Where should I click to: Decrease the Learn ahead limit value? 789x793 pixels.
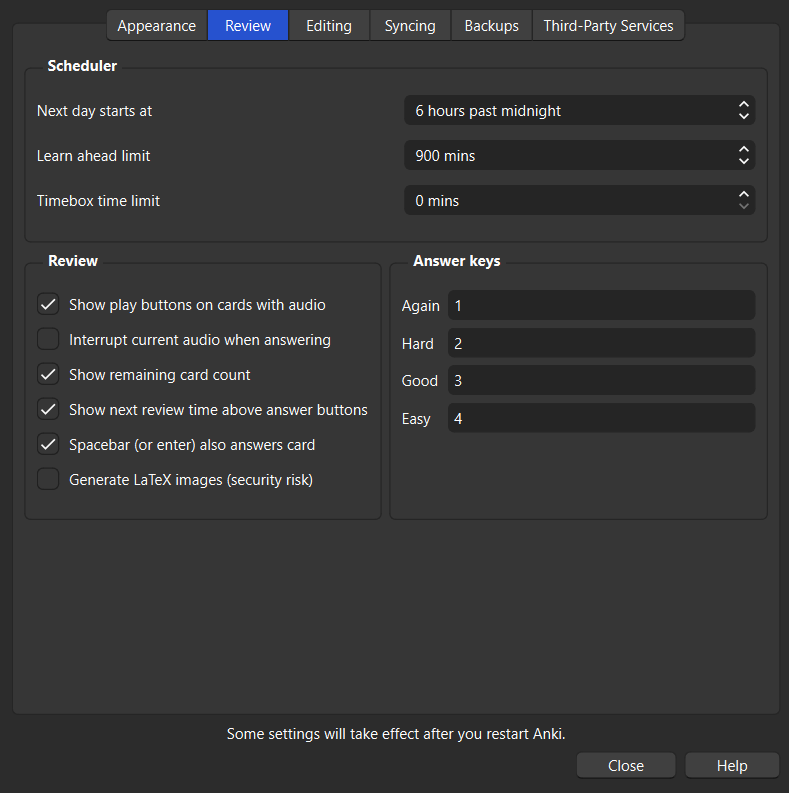(743, 161)
